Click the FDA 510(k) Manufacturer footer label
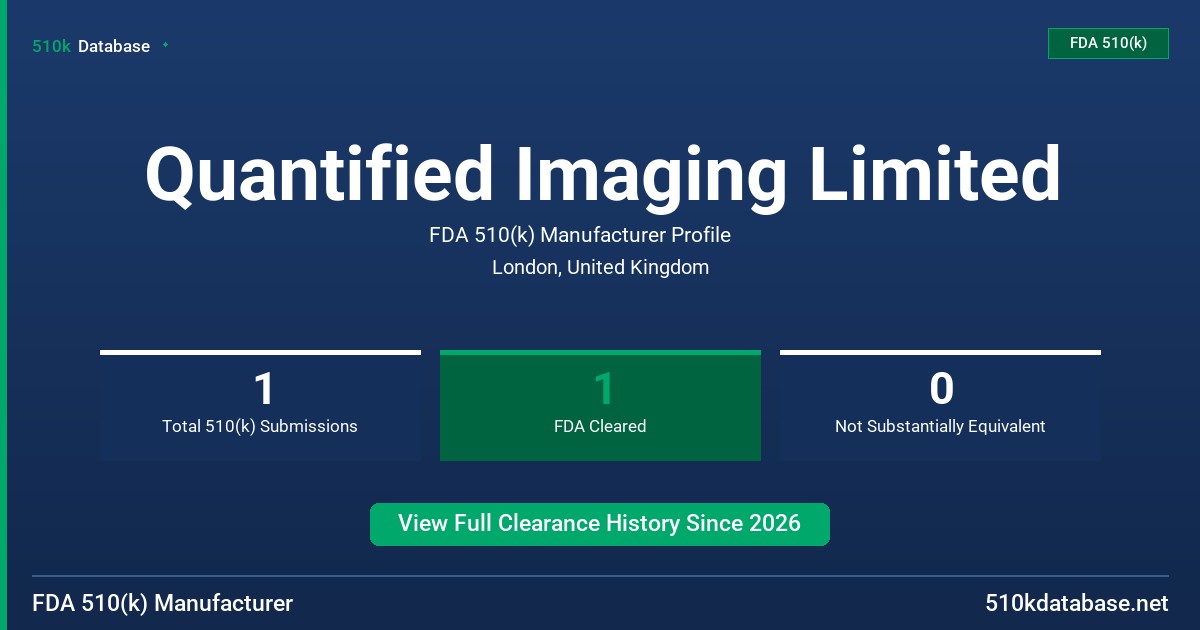Viewport: 1200px width, 630px height. (x=163, y=603)
